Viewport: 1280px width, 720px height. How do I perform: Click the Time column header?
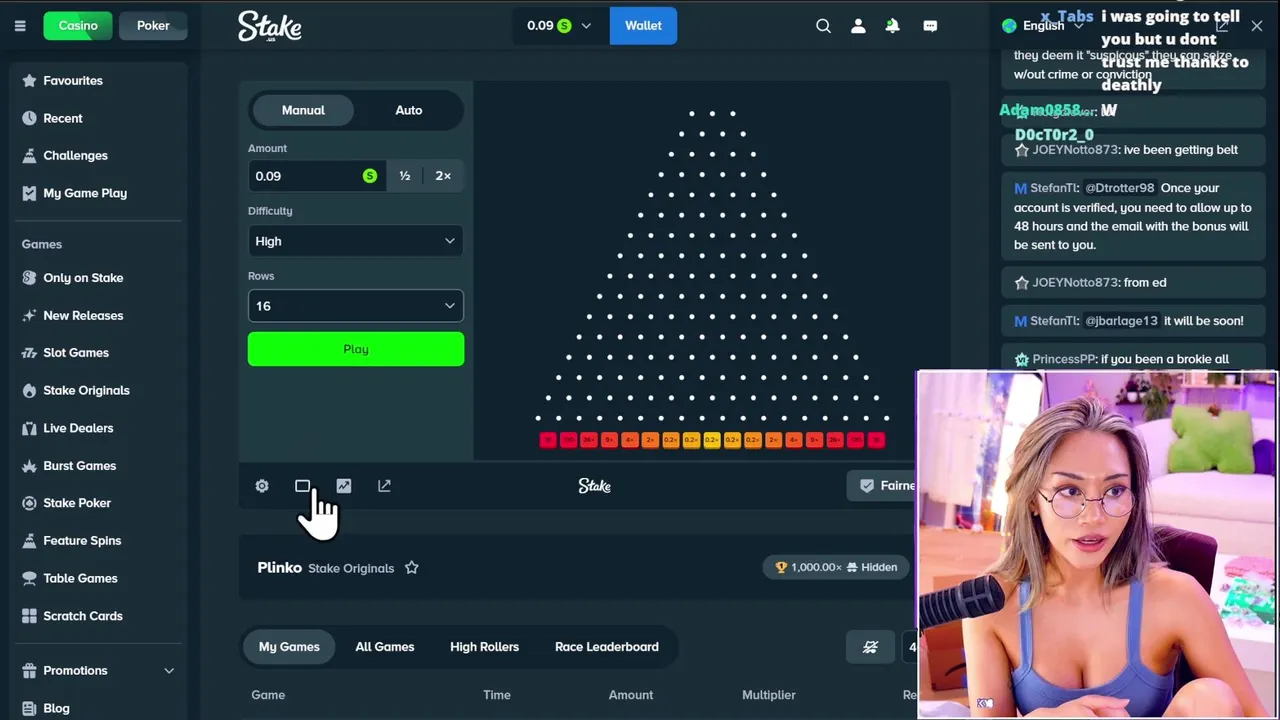pos(497,695)
